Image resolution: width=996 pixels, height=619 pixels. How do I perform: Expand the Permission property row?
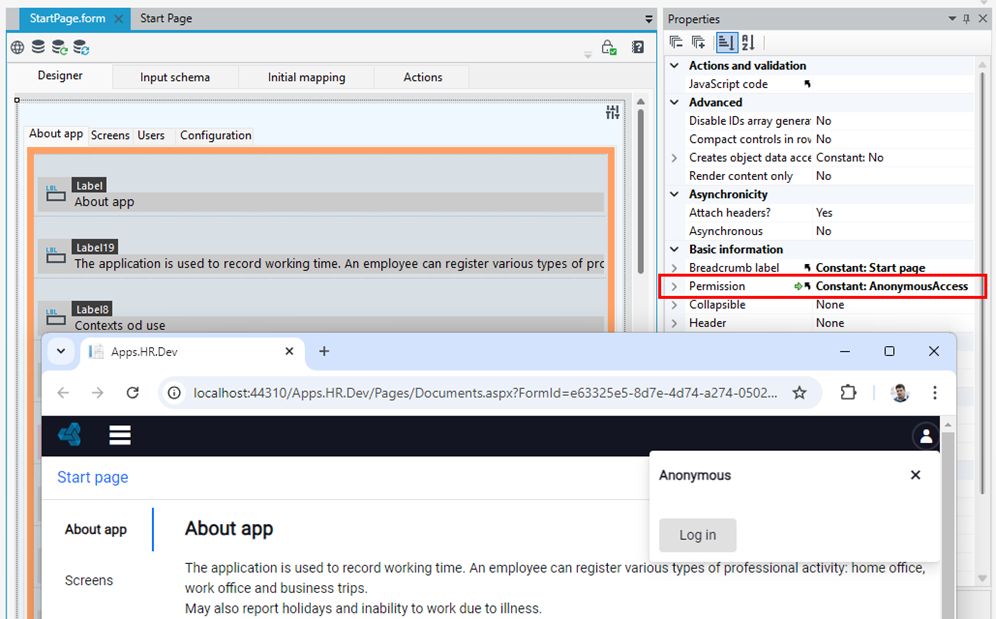point(675,287)
